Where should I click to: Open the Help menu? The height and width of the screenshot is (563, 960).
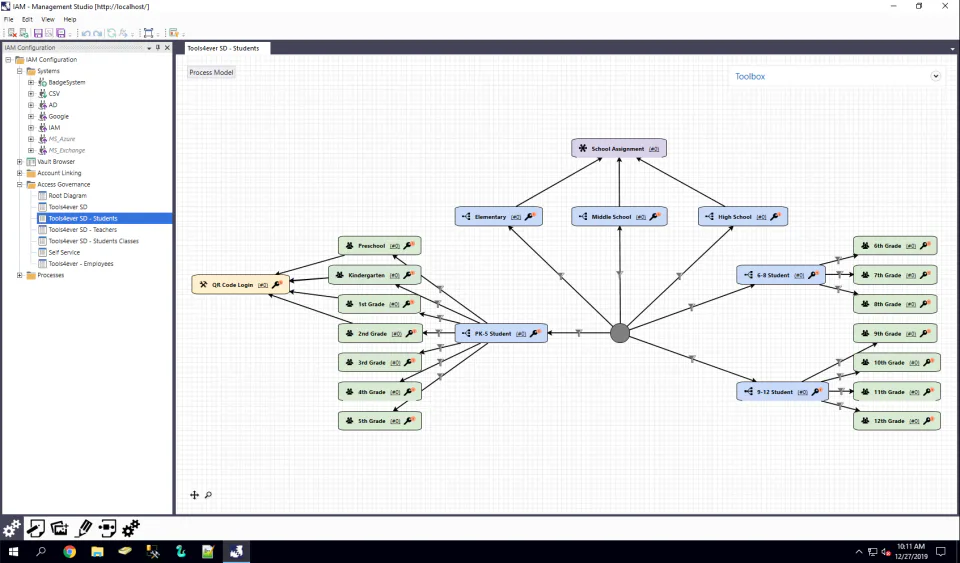tap(70, 20)
